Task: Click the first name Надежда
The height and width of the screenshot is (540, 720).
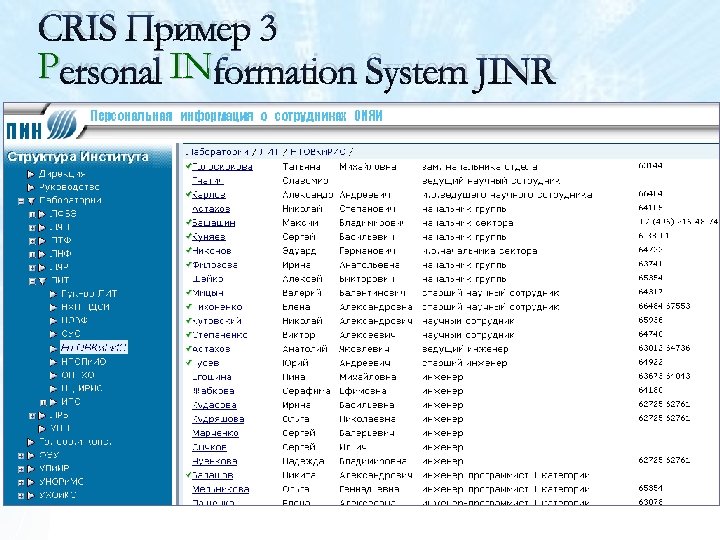Action: [303, 461]
